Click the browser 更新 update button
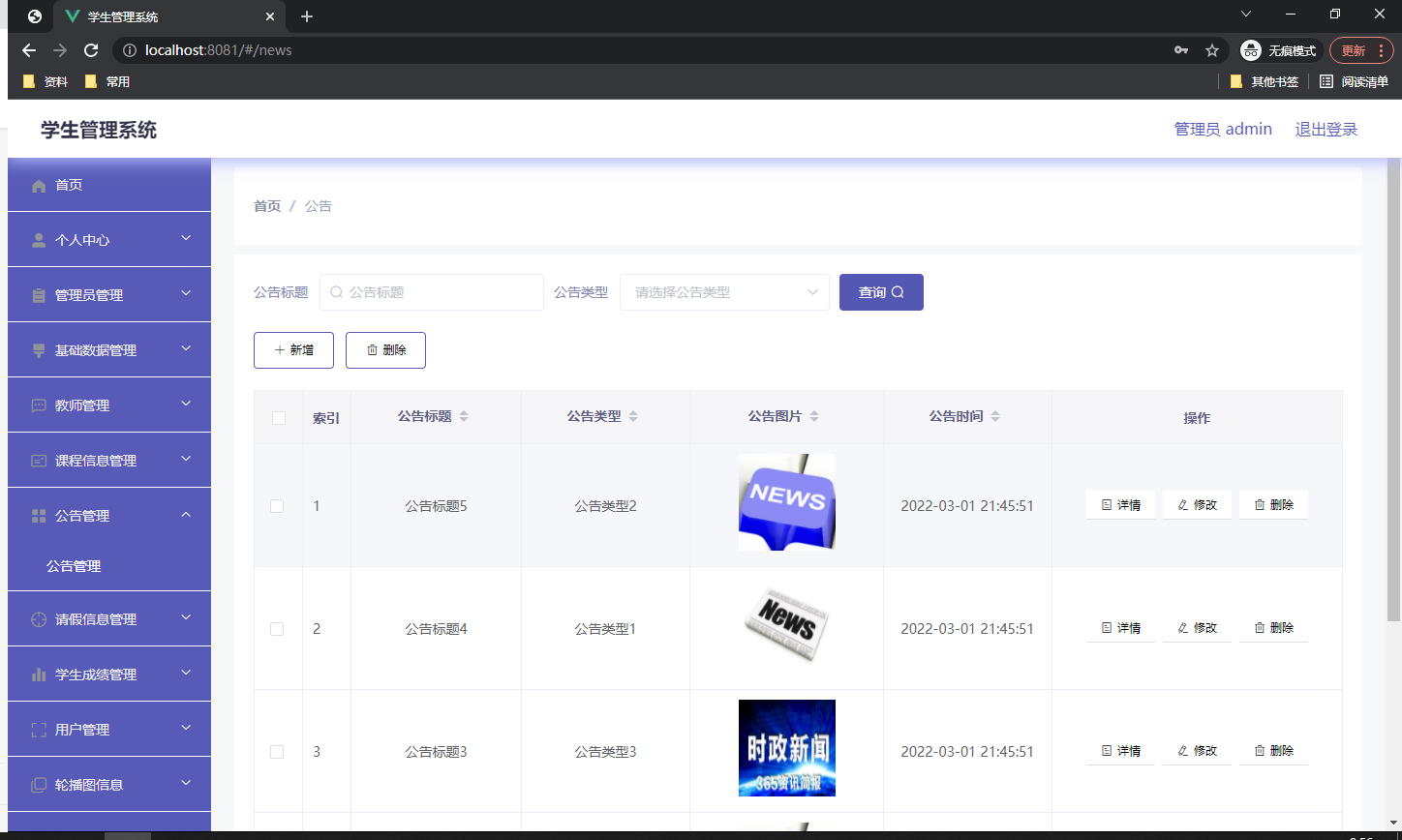1402x840 pixels. tap(1361, 50)
